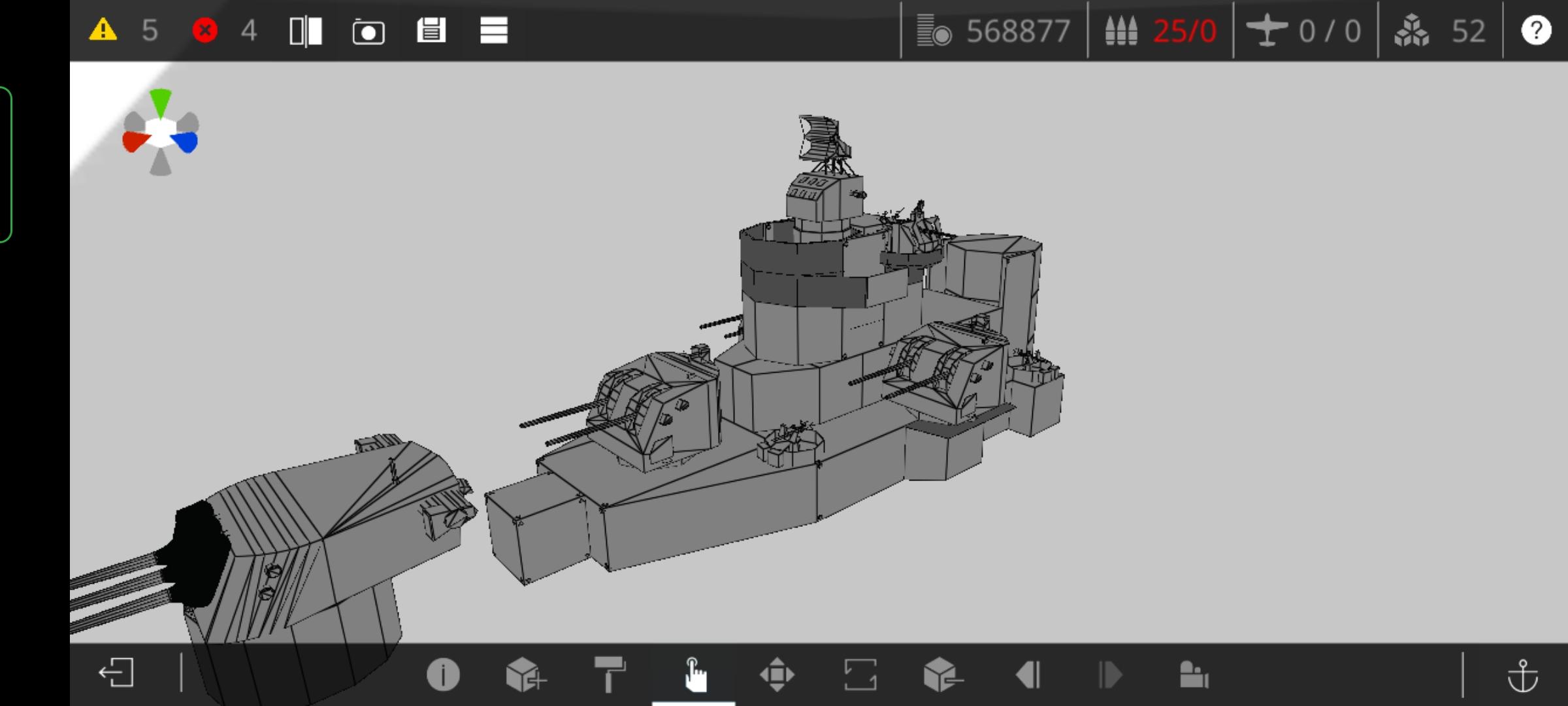Click green axis on orientation gizmo
The image size is (1568, 706).
[x=160, y=103]
